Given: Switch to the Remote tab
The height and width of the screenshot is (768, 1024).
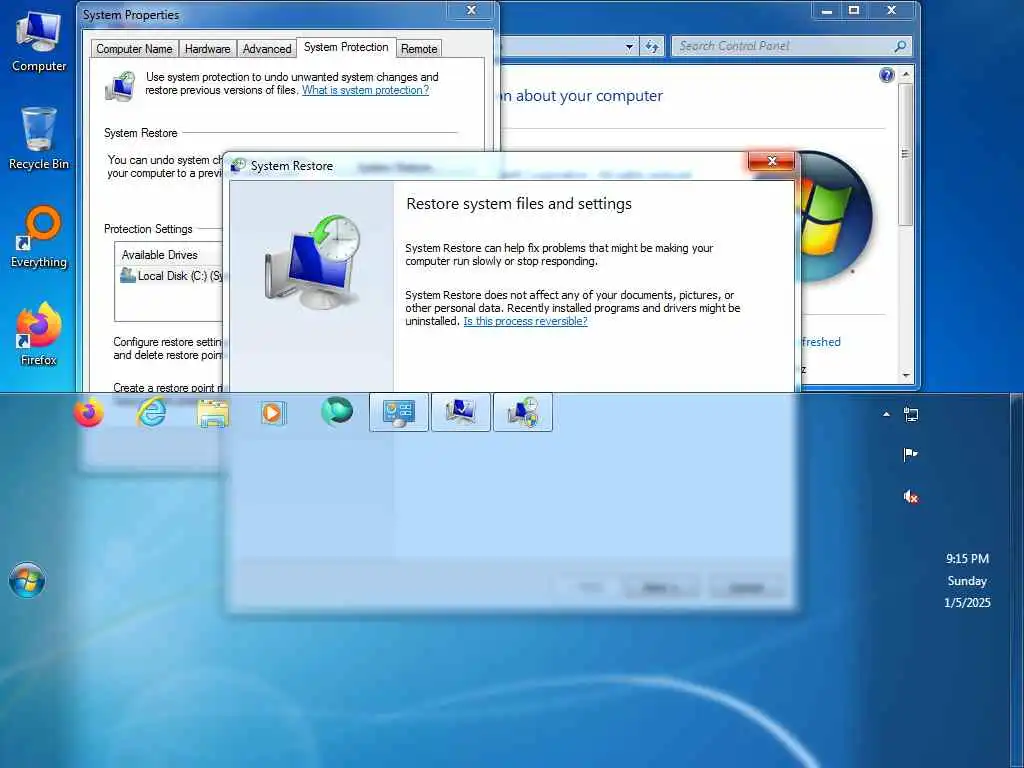Looking at the screenshot, I should (x=419, y=49).
